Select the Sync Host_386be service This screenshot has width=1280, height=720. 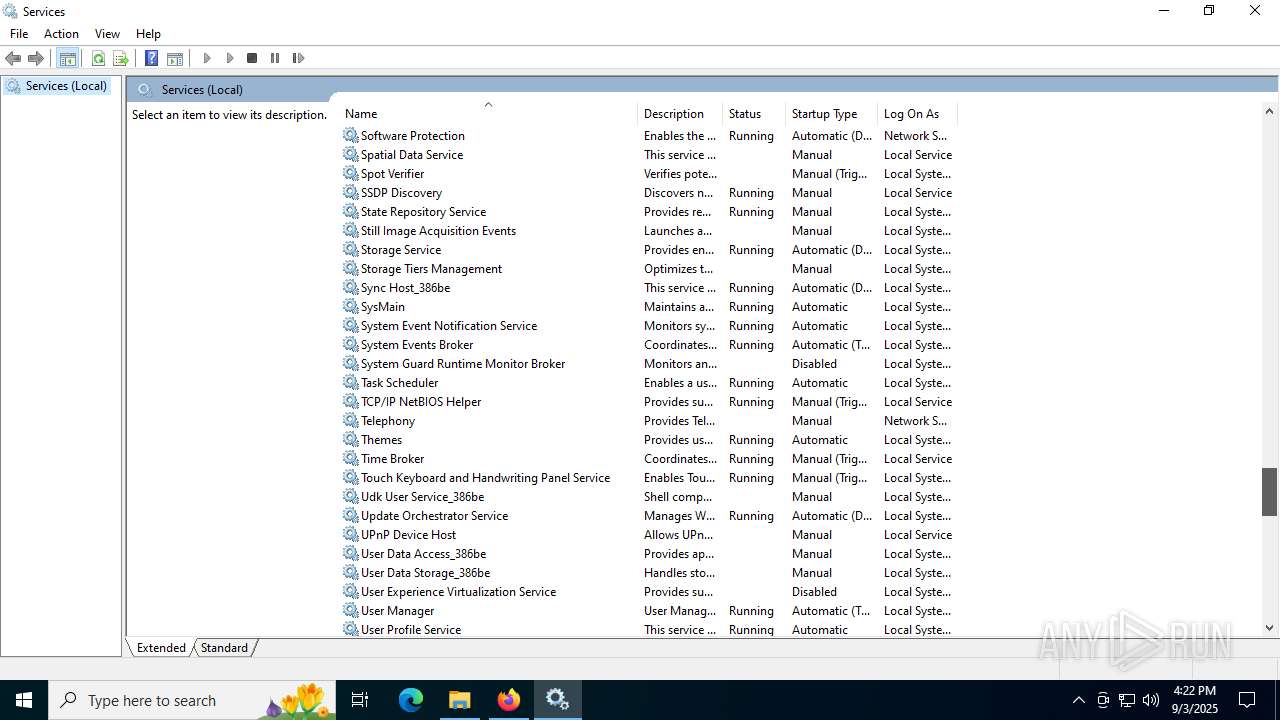pyautogui.click(x=649, y=288)
